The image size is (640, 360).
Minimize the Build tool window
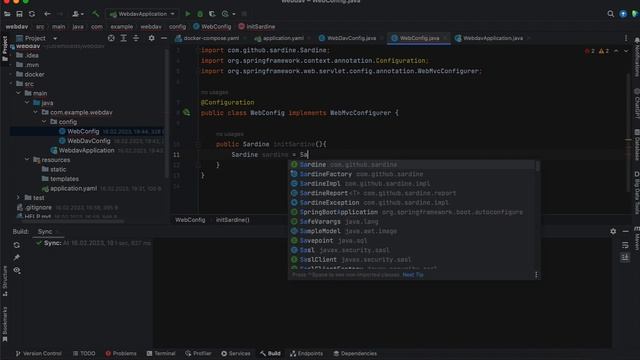click(625, 231)
